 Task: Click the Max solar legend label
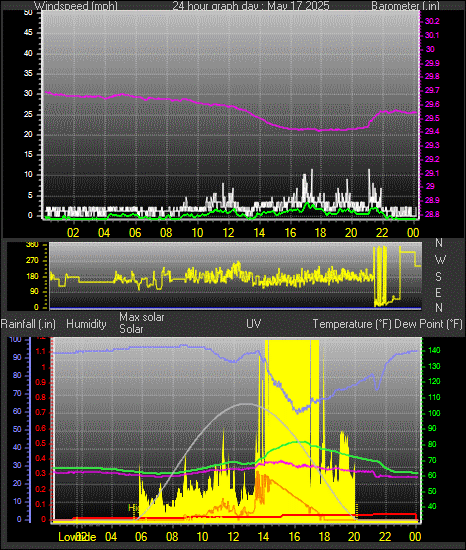[x=142, y=317]
